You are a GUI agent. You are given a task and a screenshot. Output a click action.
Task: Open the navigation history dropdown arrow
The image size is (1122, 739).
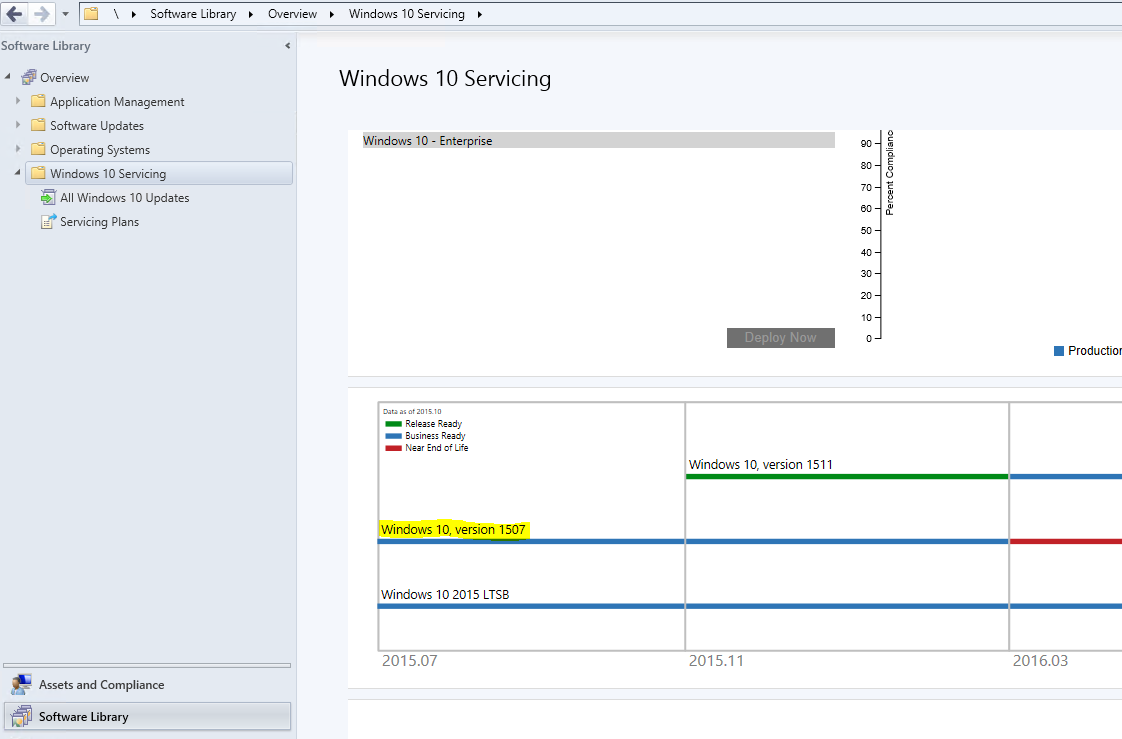click(x=65, y=14)
